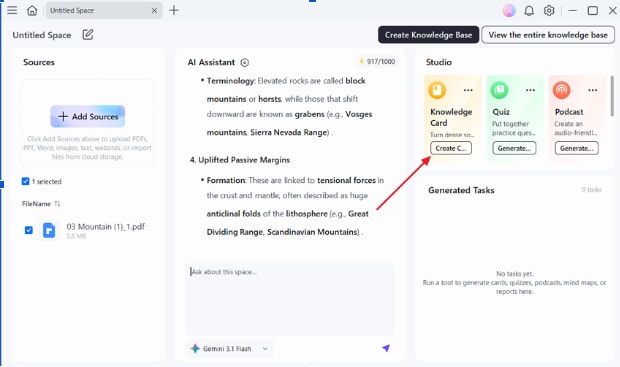Click the Quiz icon
The width and height of the screenshot is (620, 367).
(499, 90)
